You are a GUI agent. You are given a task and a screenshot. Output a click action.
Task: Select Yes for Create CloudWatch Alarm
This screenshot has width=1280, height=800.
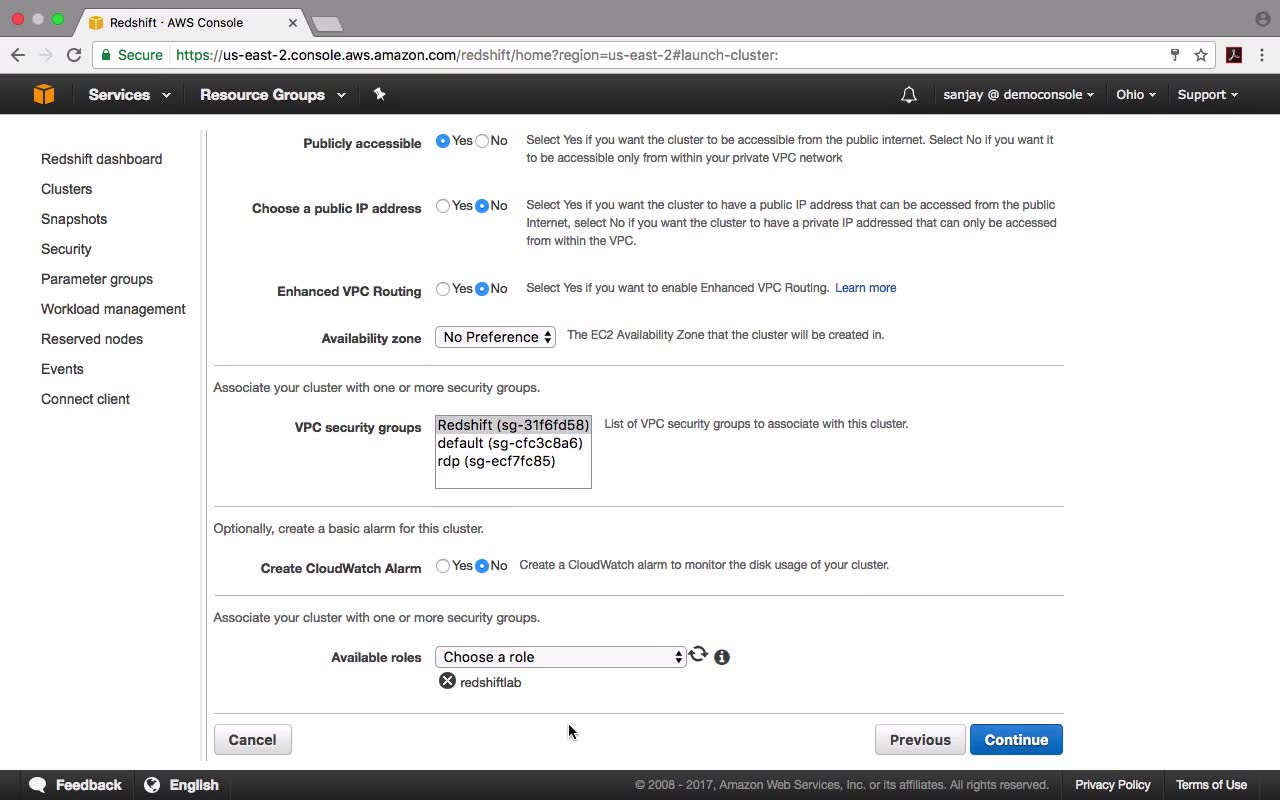(x=443, y=566)
